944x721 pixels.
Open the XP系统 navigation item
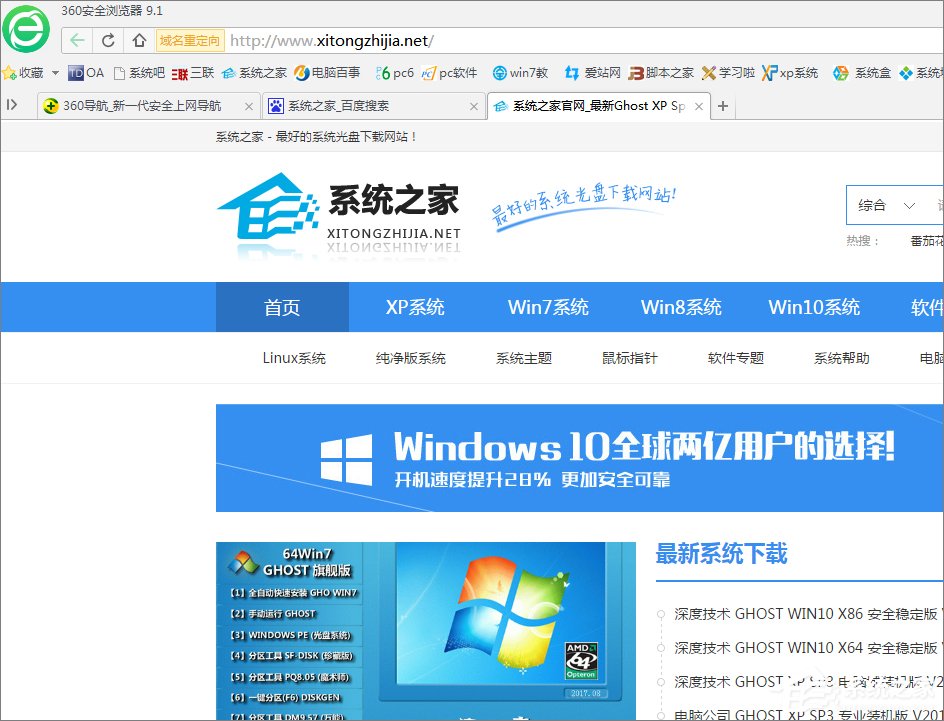[415, 307]
